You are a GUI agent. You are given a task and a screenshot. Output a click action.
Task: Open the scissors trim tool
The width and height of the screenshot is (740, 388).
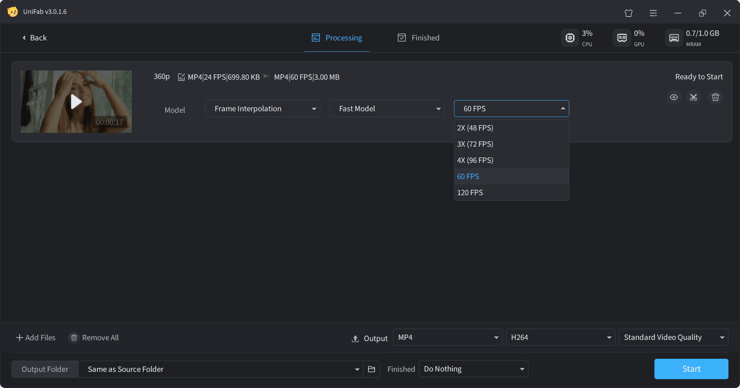click(x=693, y=97)
